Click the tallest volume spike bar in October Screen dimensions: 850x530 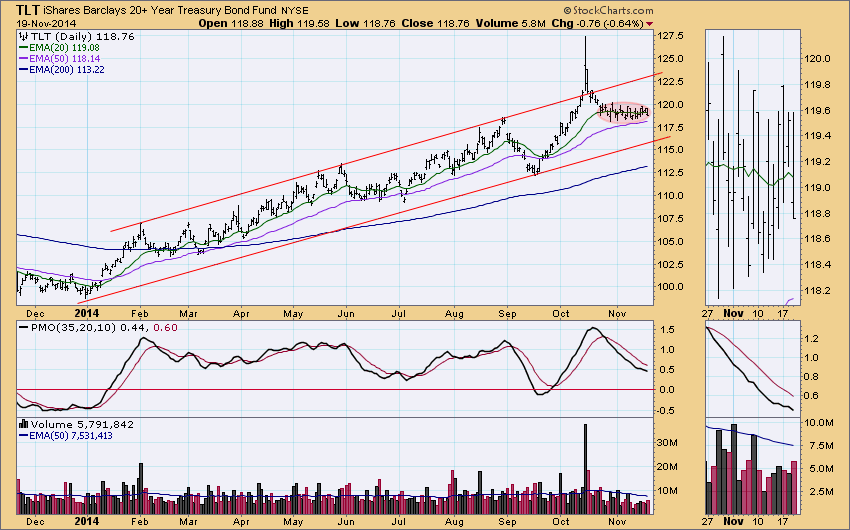(583, 460)
